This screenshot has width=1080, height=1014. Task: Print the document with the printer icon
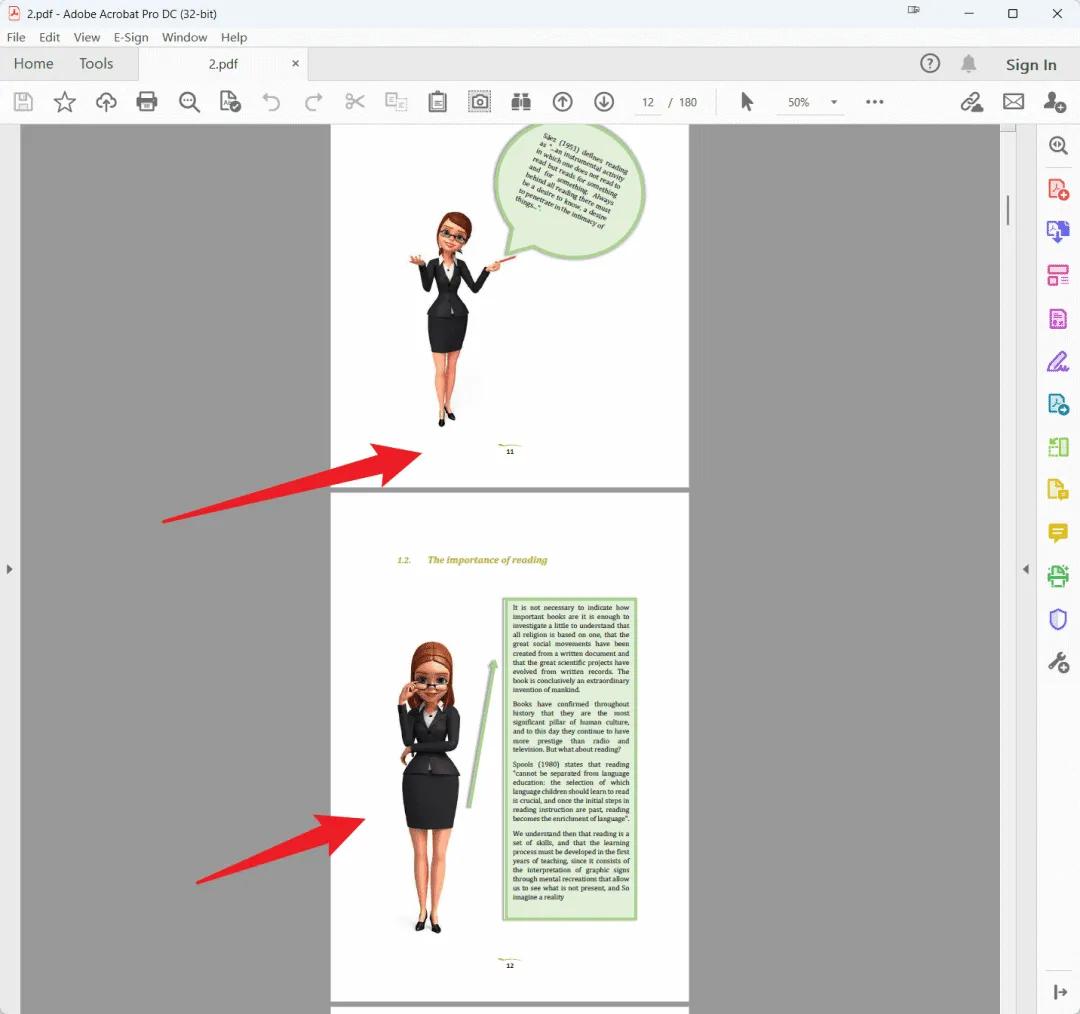point(147,102)
